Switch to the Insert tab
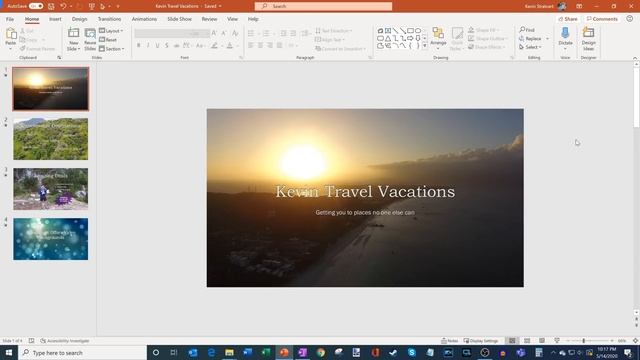Viewport: 640px width, 360px height. (55, 19)
